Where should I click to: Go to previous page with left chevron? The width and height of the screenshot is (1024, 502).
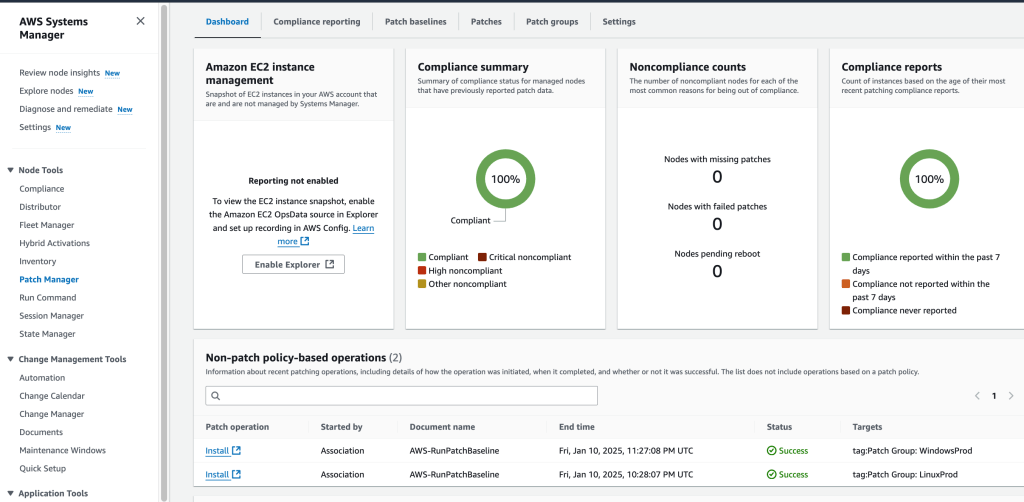[x=977, y=396]
